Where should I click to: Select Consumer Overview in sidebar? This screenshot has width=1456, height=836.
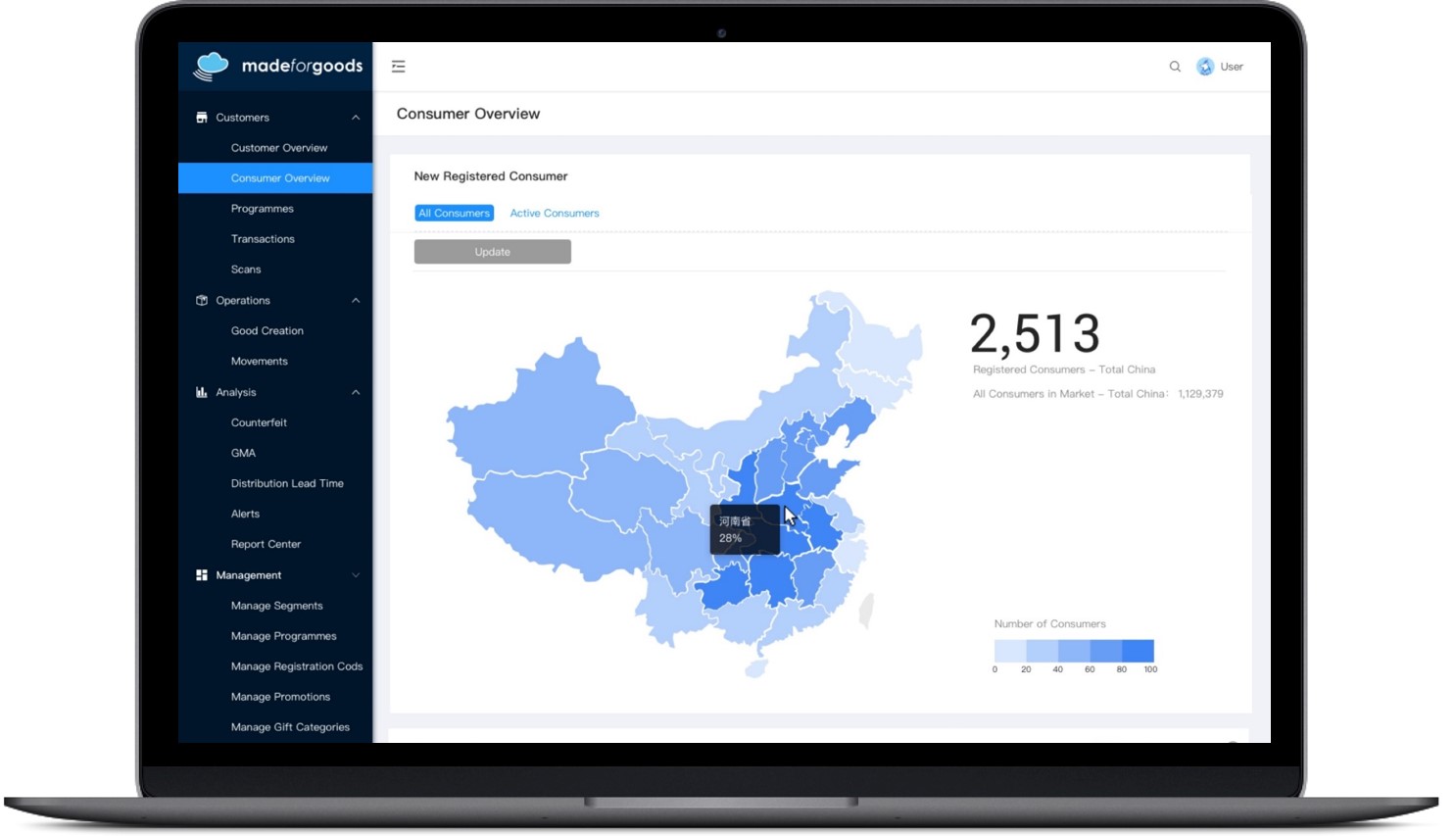point(275,178)
